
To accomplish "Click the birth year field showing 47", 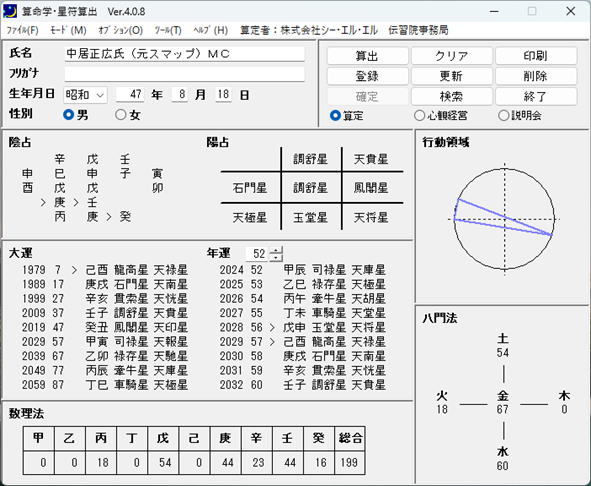I will pos(130,94).
